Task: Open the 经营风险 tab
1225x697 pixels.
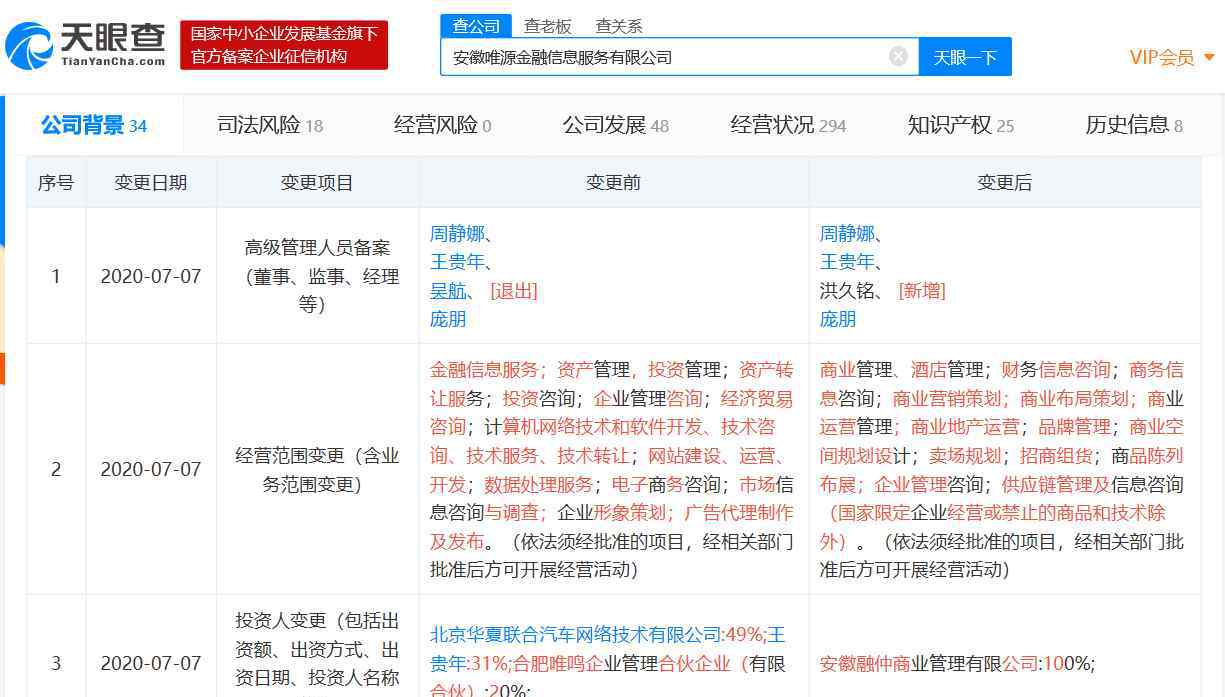Action: pos(442,125)
